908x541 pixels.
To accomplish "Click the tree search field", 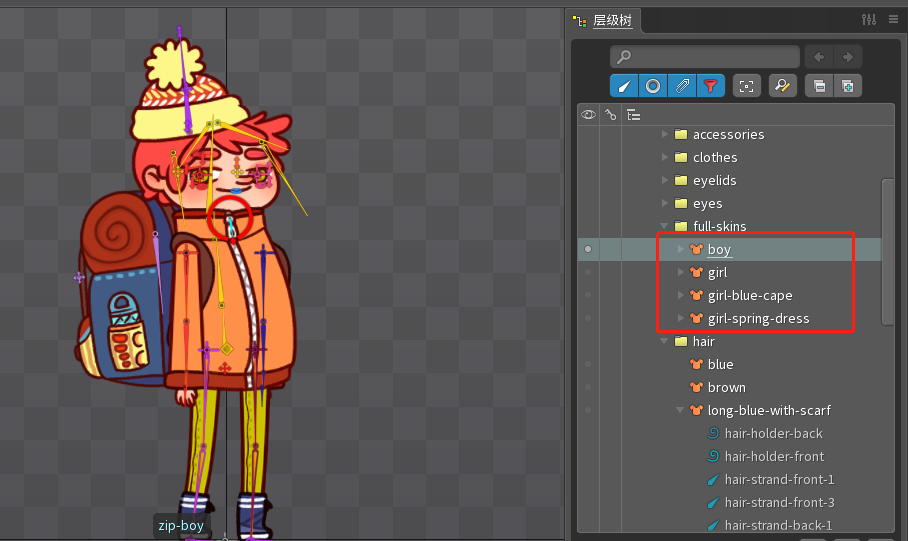I will click(705, 57).
